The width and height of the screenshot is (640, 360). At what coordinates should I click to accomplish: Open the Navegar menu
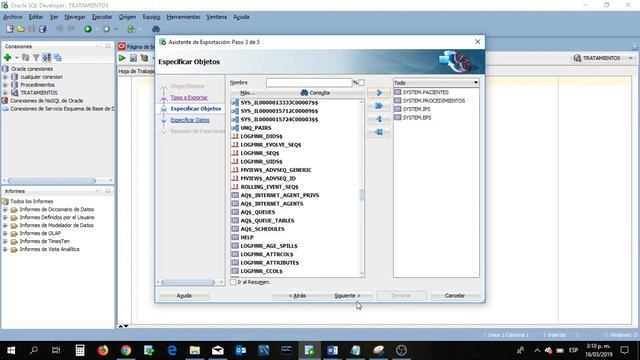(x=75, y=17)
